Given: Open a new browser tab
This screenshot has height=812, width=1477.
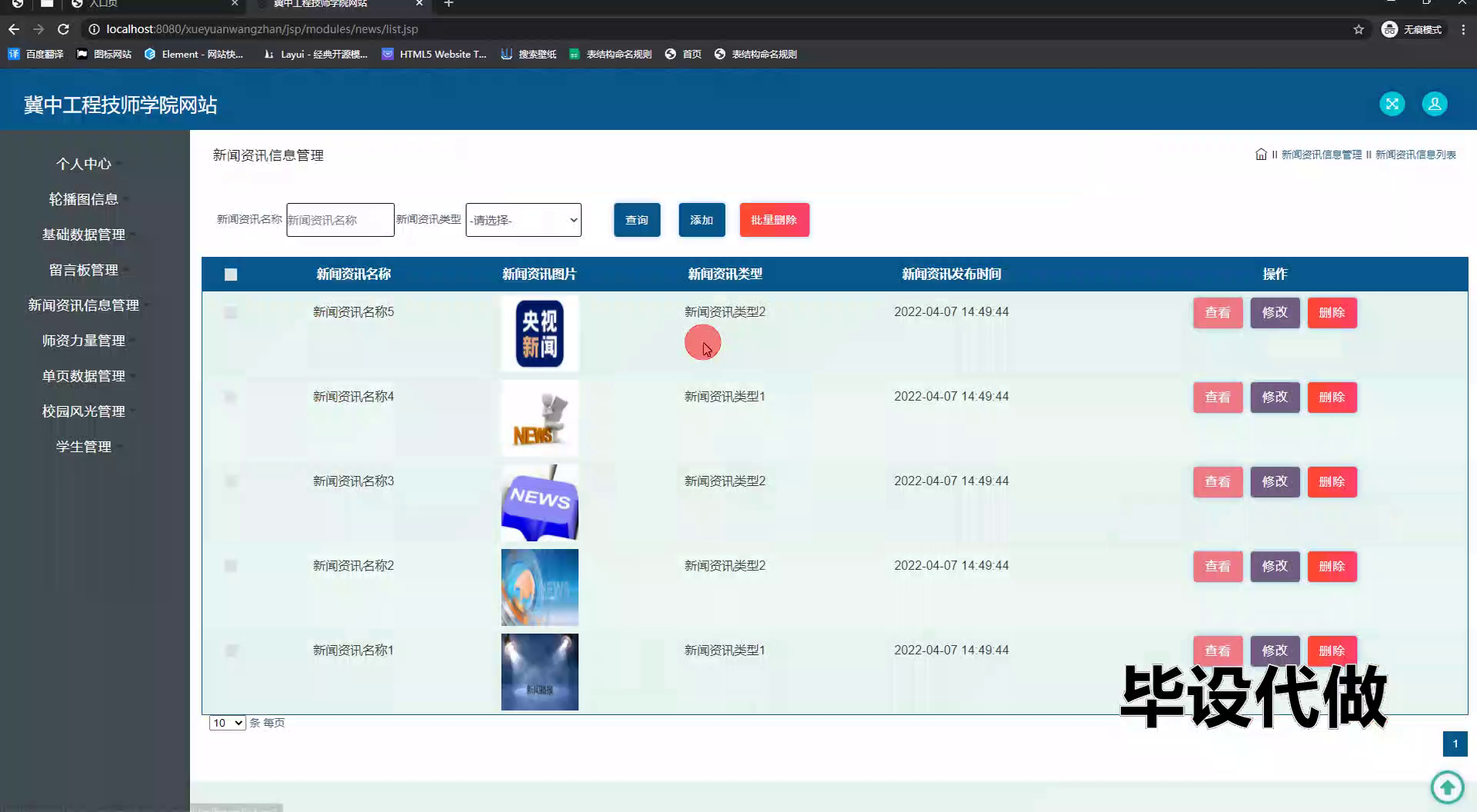Looking at the screenshot, I should [448, 4].
